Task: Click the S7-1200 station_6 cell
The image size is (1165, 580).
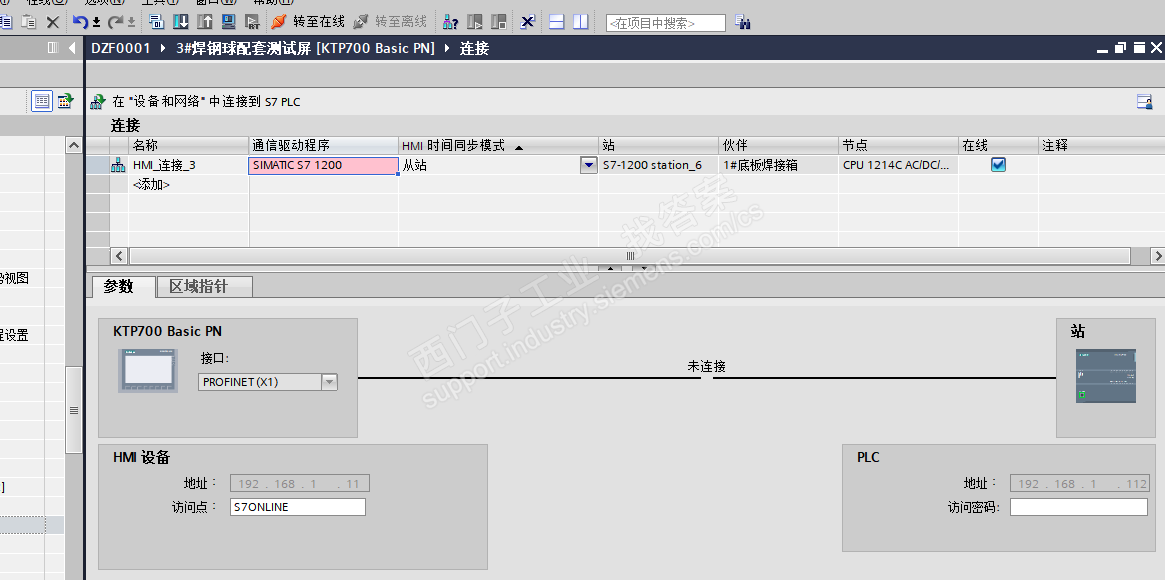Action: click(x=658, y=165)
